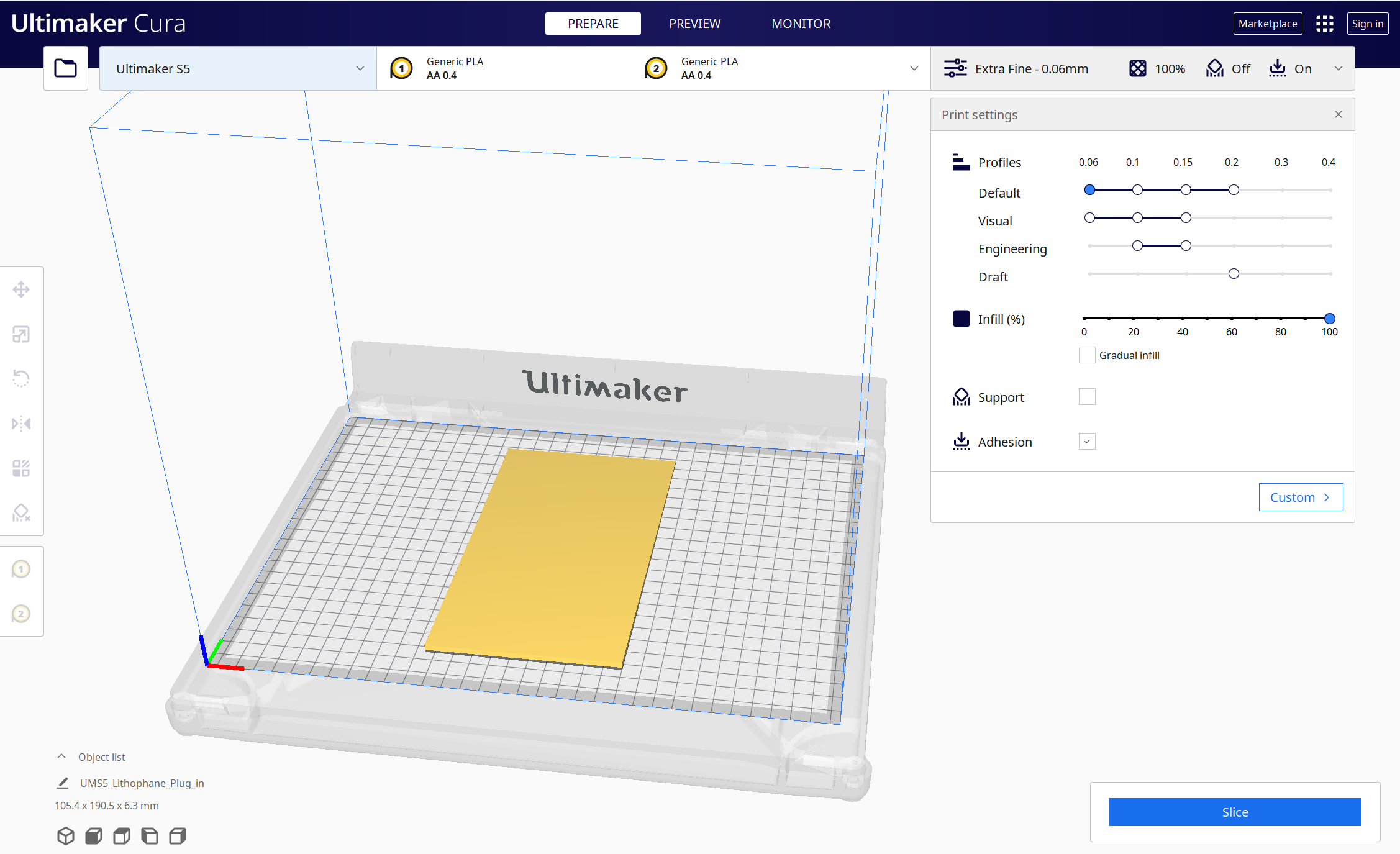
Task: Switch to 3D perspective view cube icon
Action: point(65,836)
